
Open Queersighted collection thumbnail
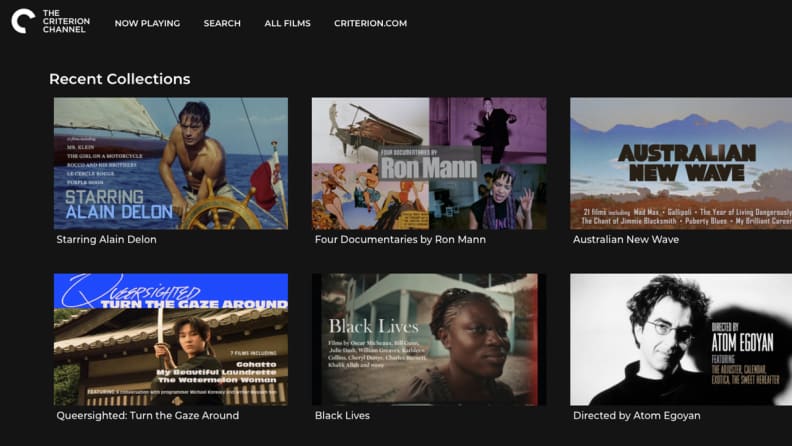pos(171,339)
